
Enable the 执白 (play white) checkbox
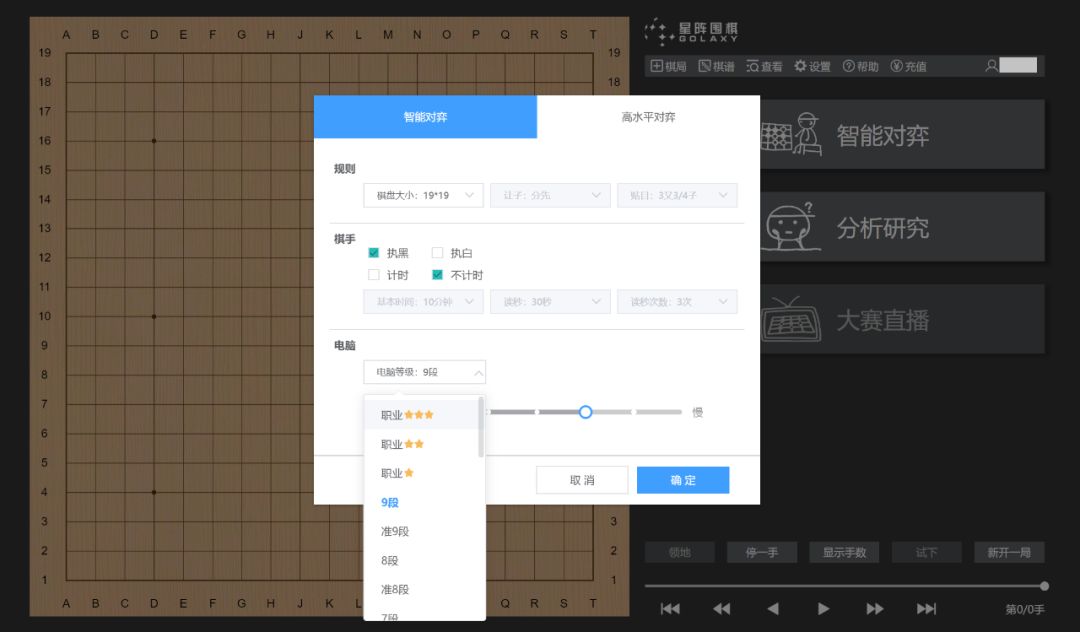click(x=436, y=253)
